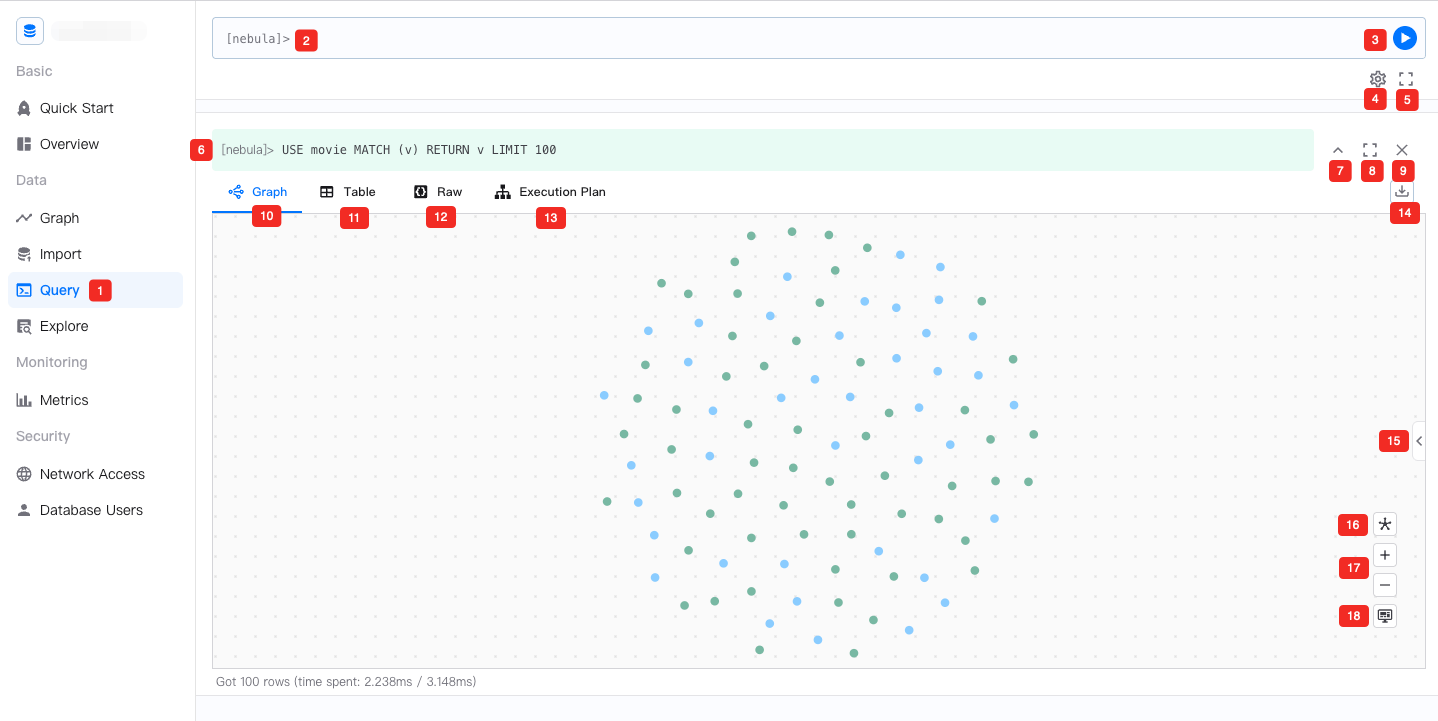
Task: Switch to the Raw tab
Action: click(438, 192)
